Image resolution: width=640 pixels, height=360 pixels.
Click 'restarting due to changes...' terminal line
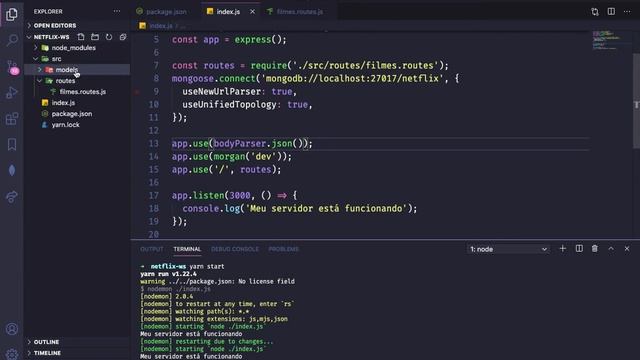tap(224, 342)
